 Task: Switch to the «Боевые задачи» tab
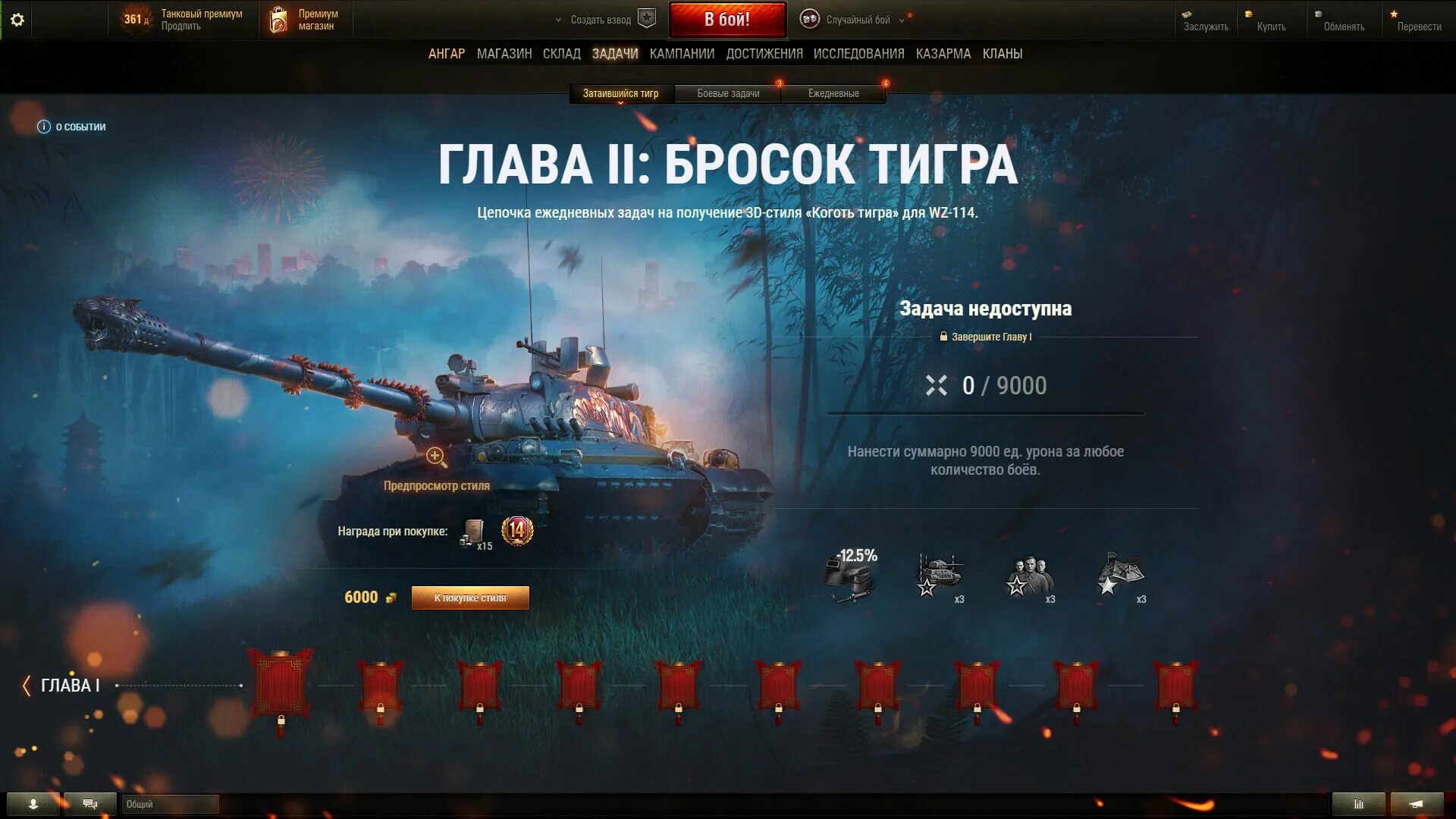coord(728,93)
